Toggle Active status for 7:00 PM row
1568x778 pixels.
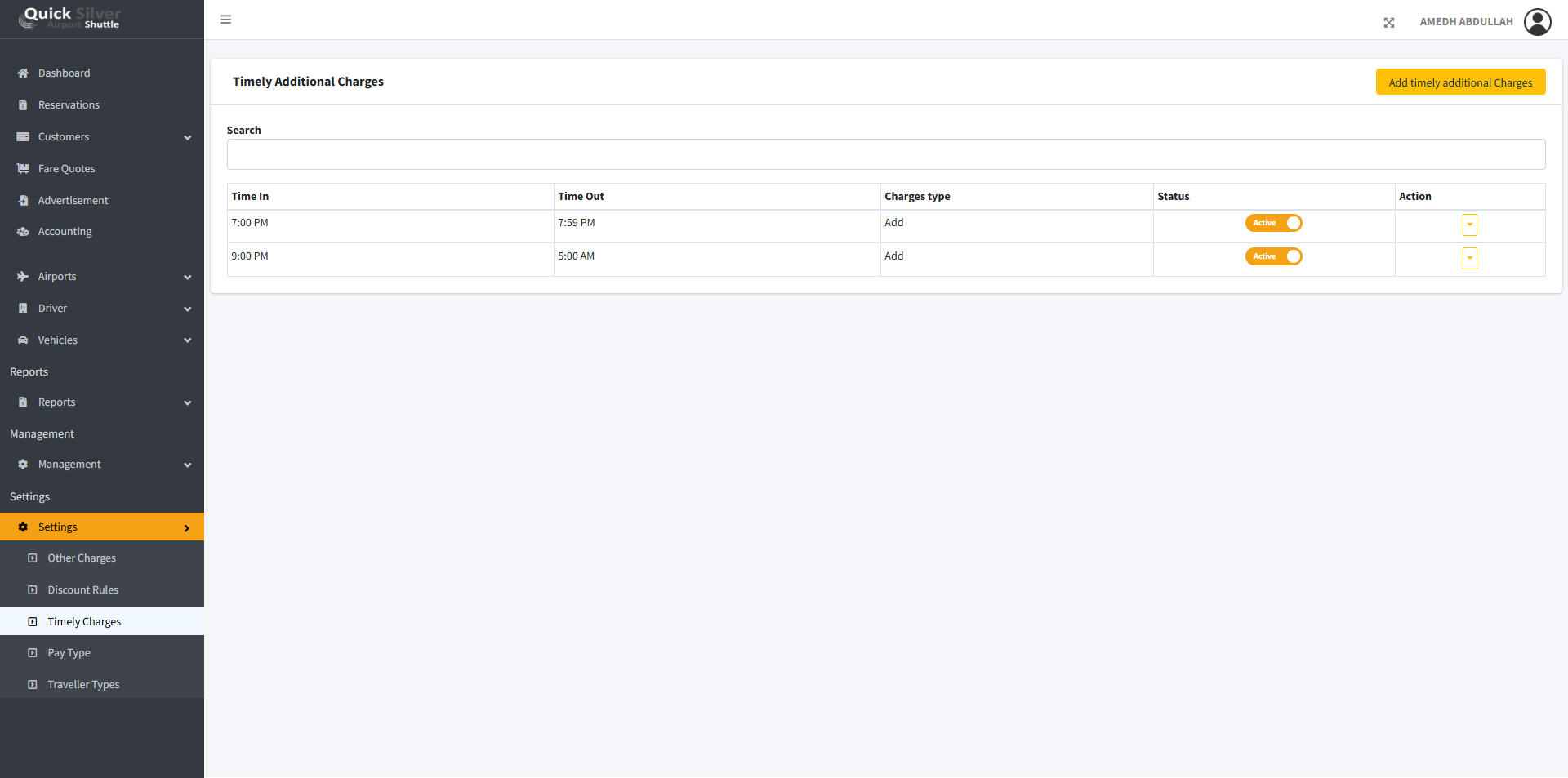[1273, 223]
